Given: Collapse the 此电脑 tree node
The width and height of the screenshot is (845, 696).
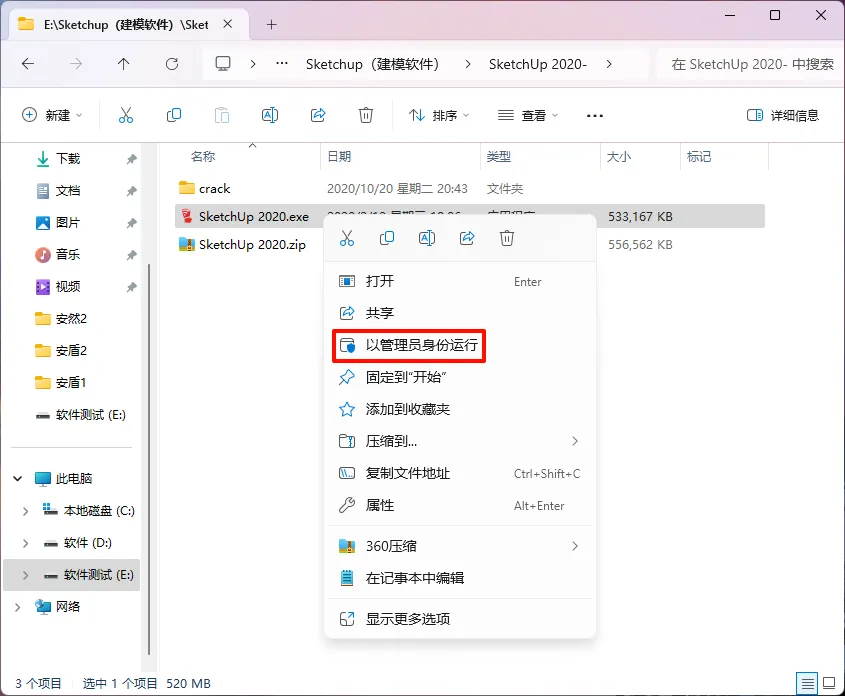Looking at the screenshot, I should coord(18,478).
